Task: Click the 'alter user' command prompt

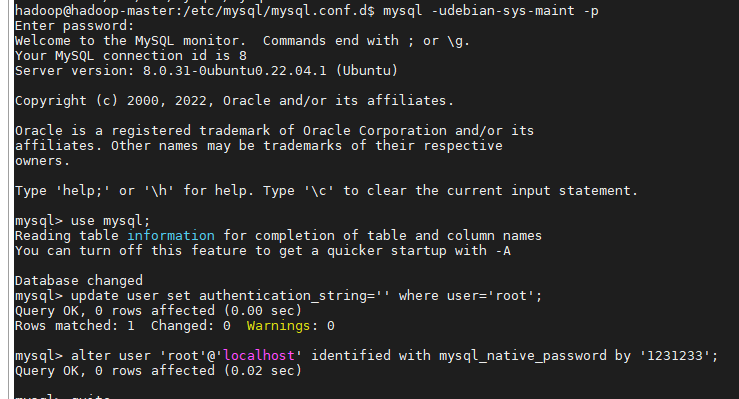Action: (366, 356)
